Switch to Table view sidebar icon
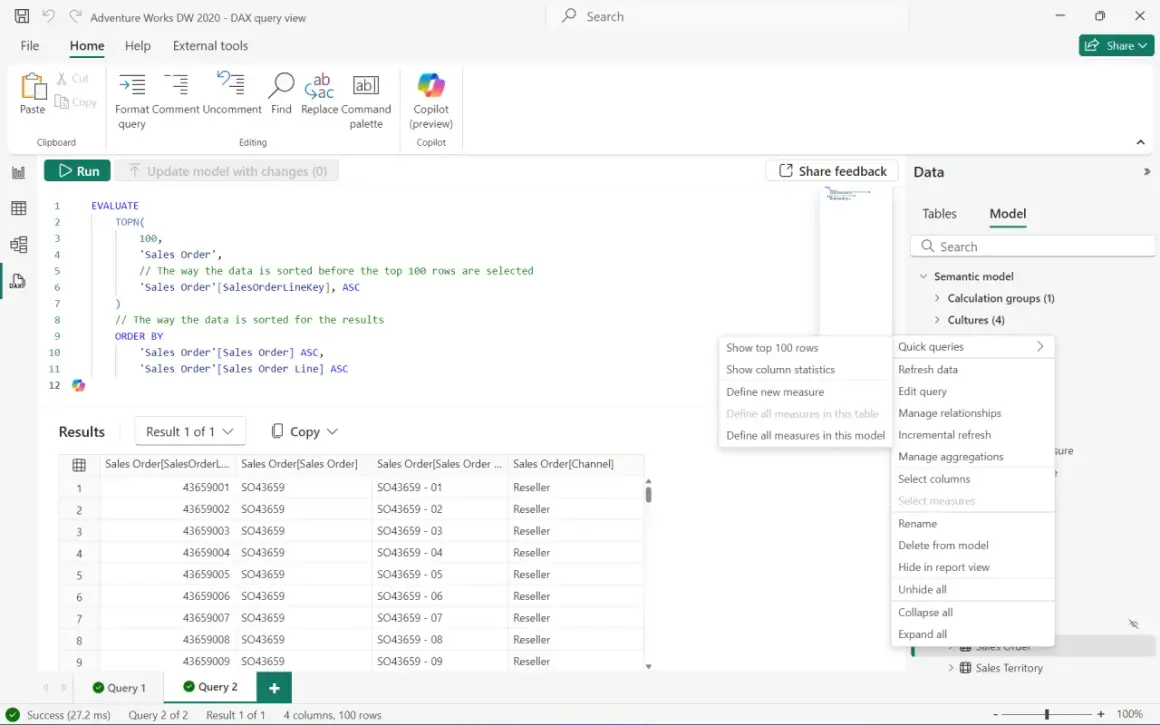Screen dimensions: 1160x725 18,209
